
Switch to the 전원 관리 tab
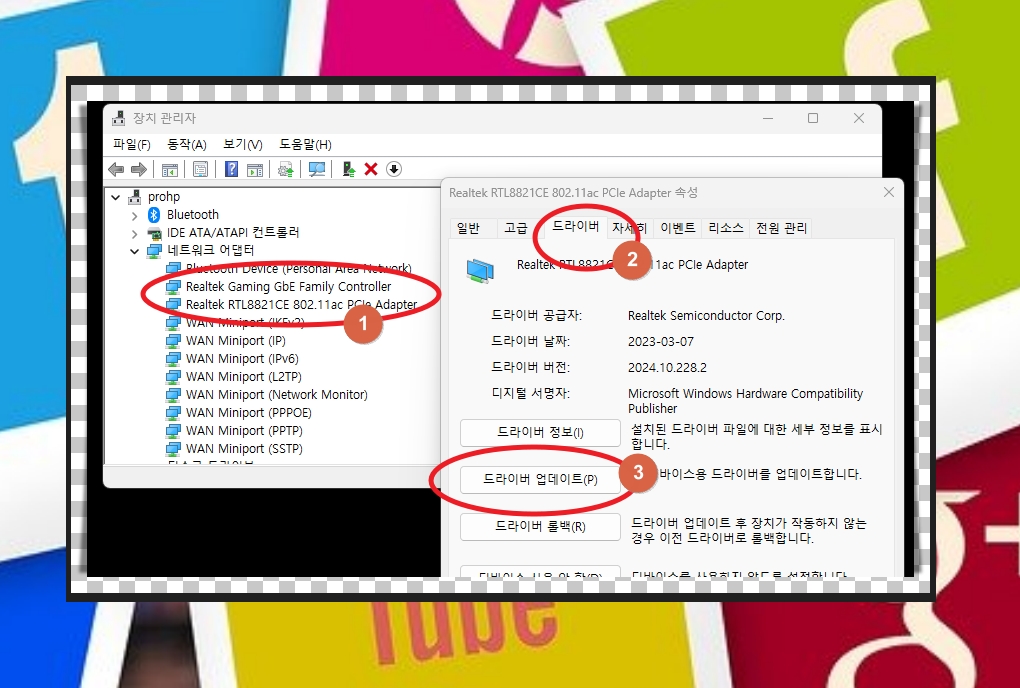[x=781, y=228]
